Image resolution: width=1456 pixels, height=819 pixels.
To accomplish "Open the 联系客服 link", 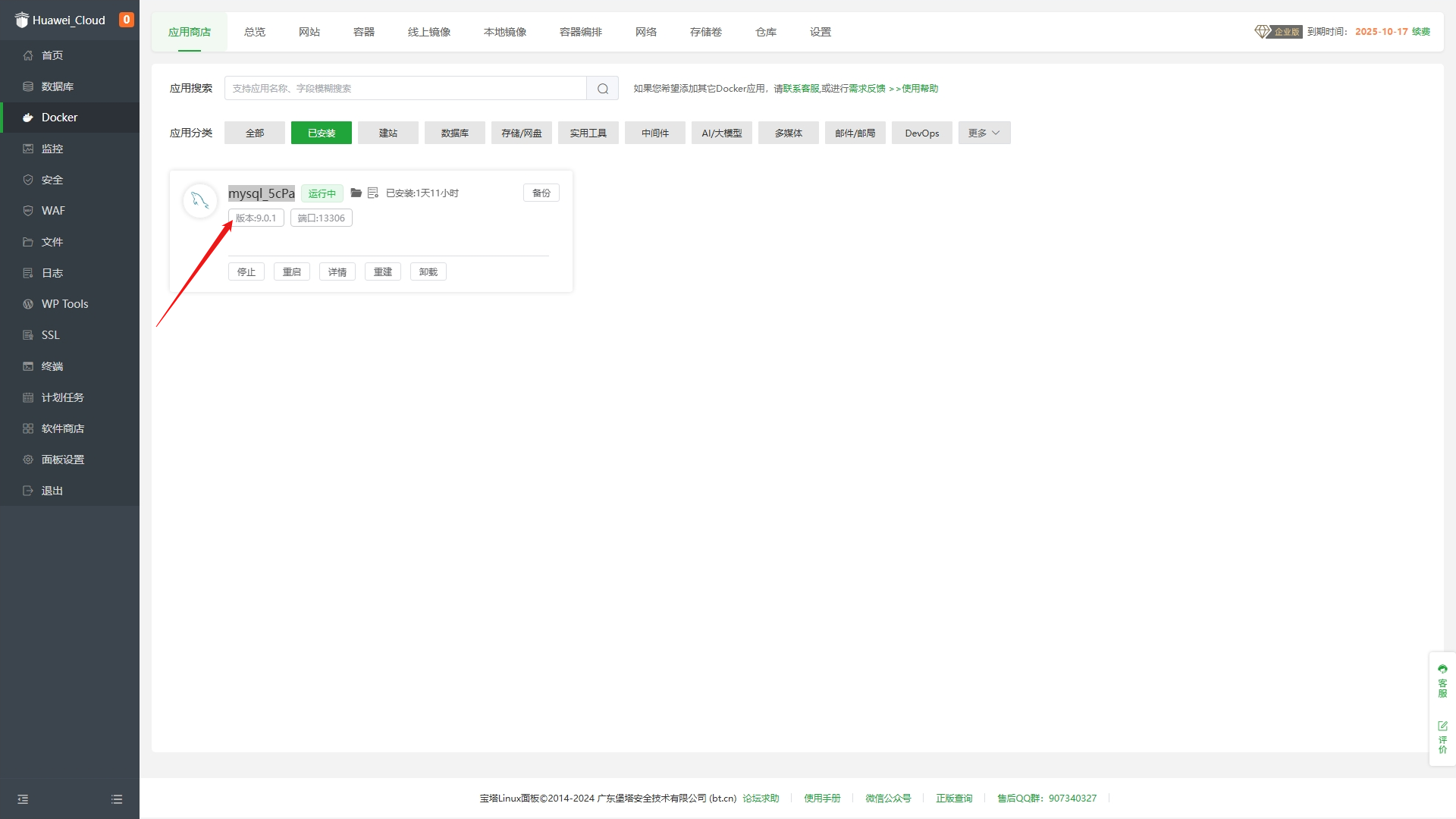I will click(x=802, y=89).
